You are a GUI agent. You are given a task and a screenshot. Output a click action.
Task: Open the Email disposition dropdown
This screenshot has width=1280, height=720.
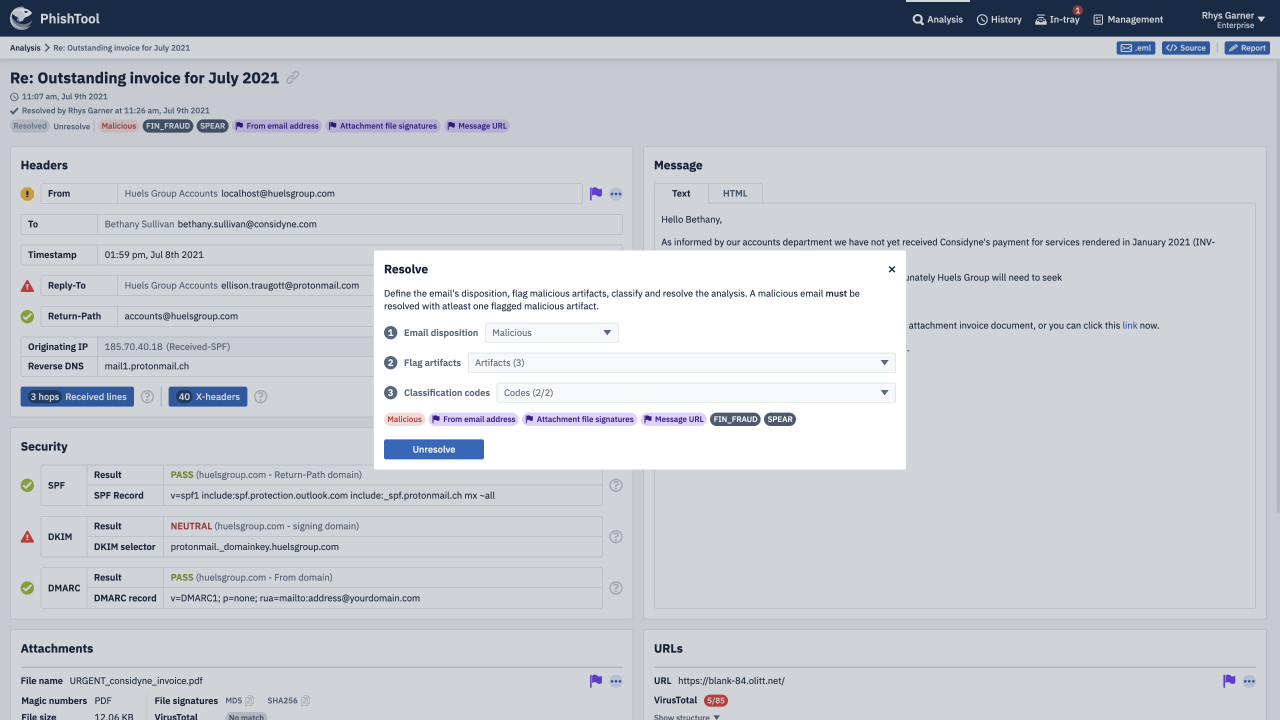click(552, 333)
